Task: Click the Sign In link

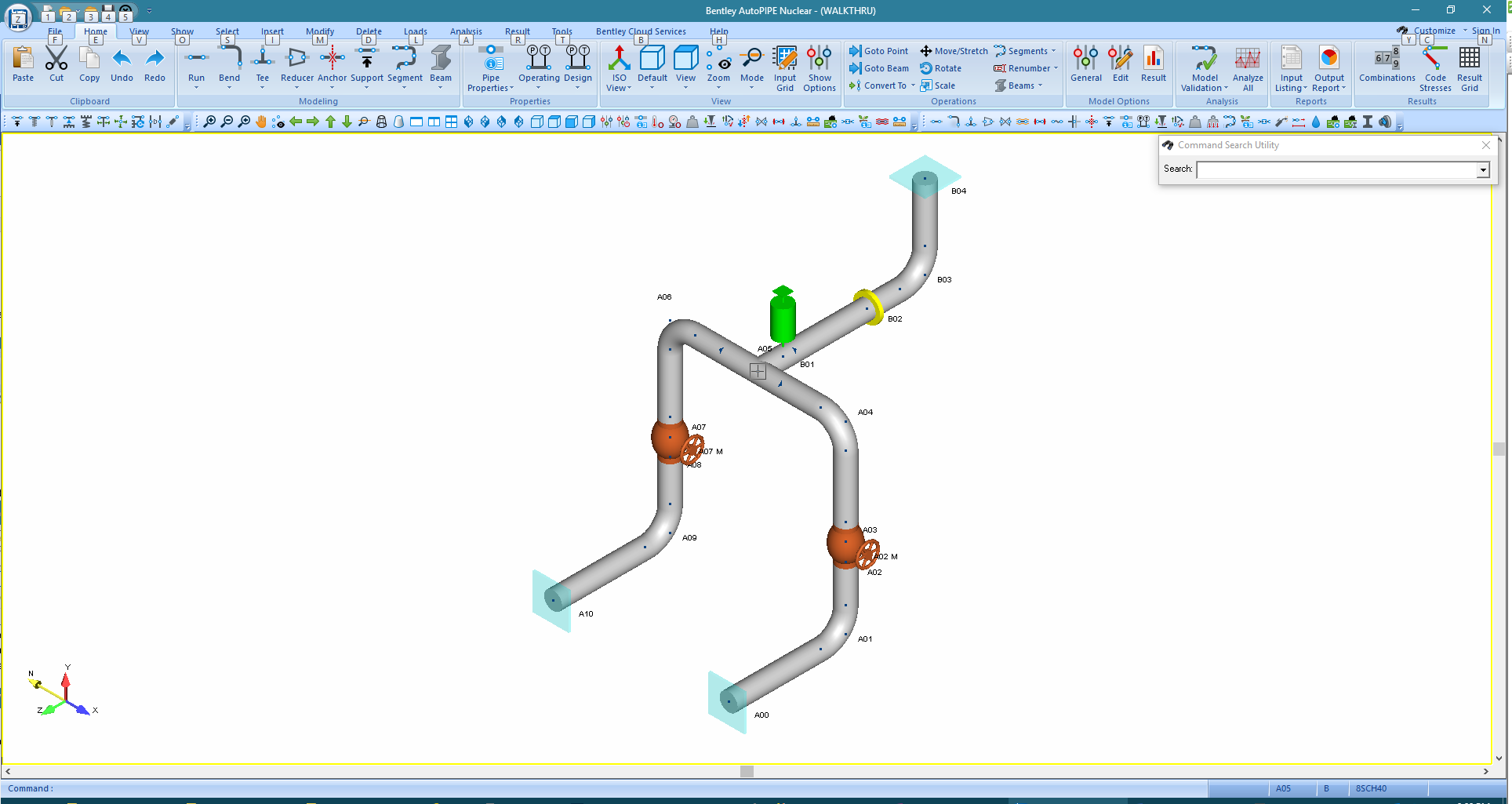Action: 1485,31
